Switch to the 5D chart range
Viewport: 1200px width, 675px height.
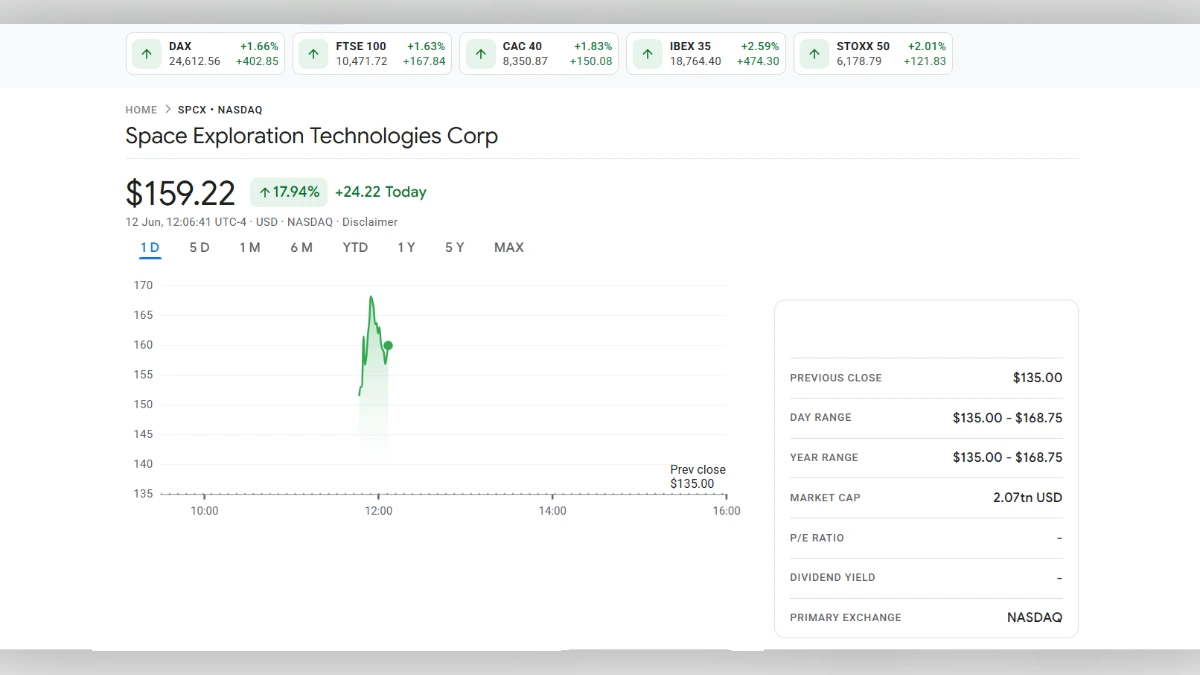(x=200, y=247)
